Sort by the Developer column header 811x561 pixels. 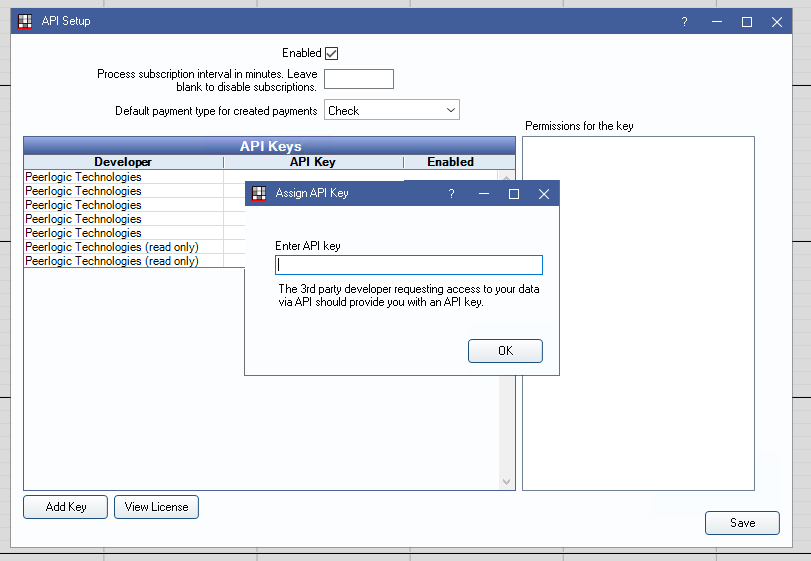[123, 162]
